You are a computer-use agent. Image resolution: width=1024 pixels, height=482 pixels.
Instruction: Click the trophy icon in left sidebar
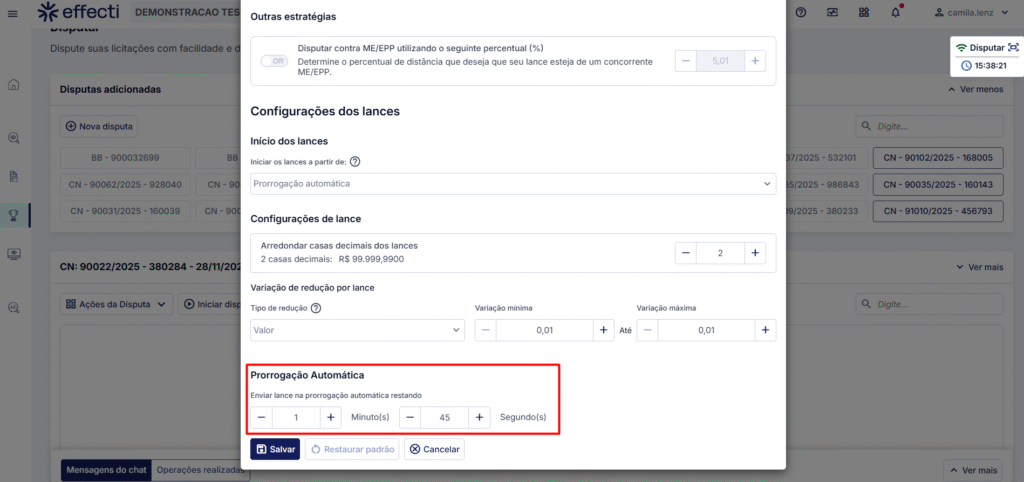(14, 214)
